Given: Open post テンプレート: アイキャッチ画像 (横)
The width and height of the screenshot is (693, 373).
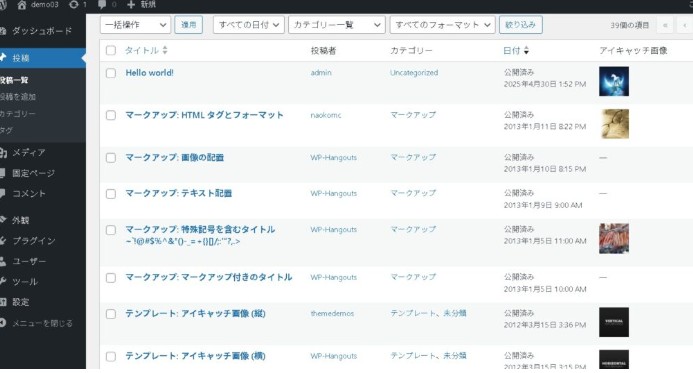Looking at the screenshot, I should (x=195, y=356).
